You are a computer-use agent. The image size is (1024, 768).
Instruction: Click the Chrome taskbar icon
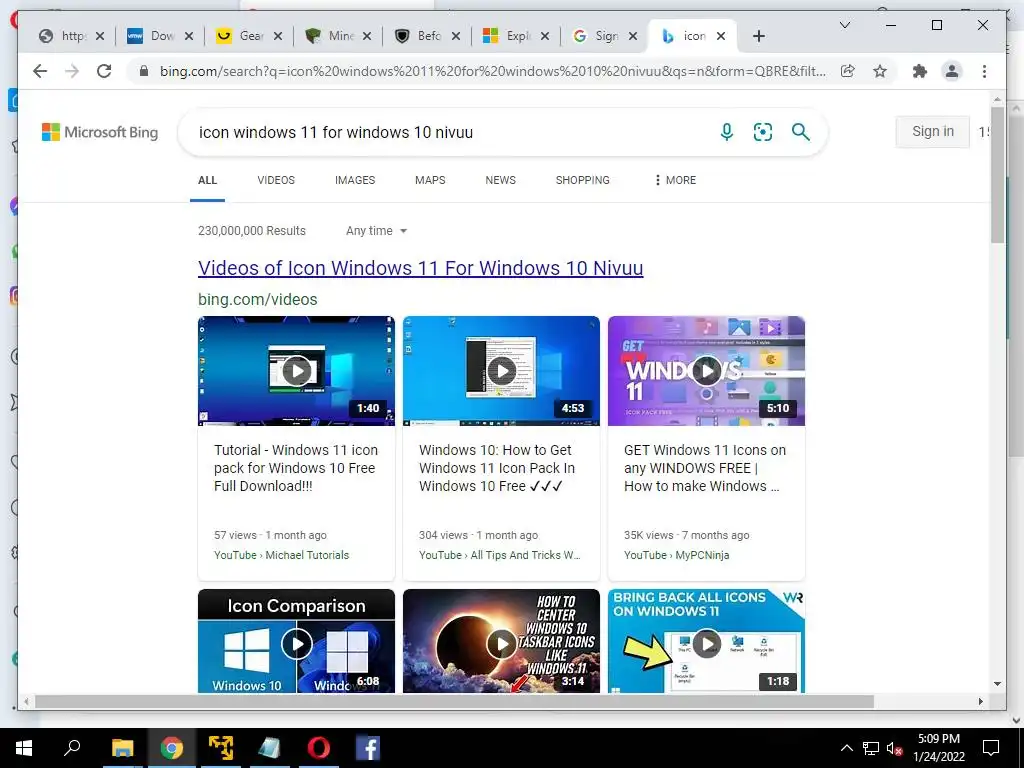click(172, 748)
